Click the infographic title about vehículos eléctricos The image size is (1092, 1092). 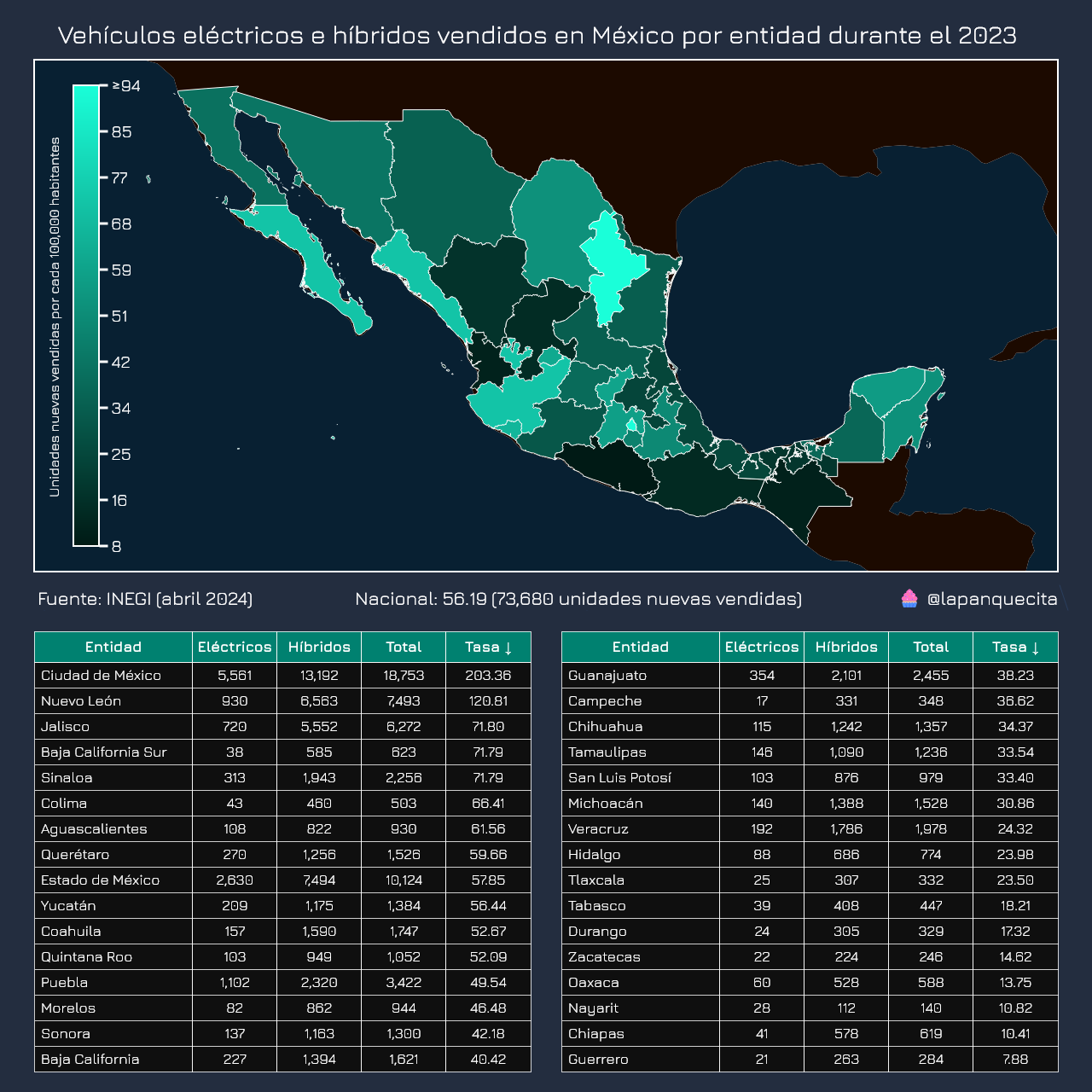(537, 35)
